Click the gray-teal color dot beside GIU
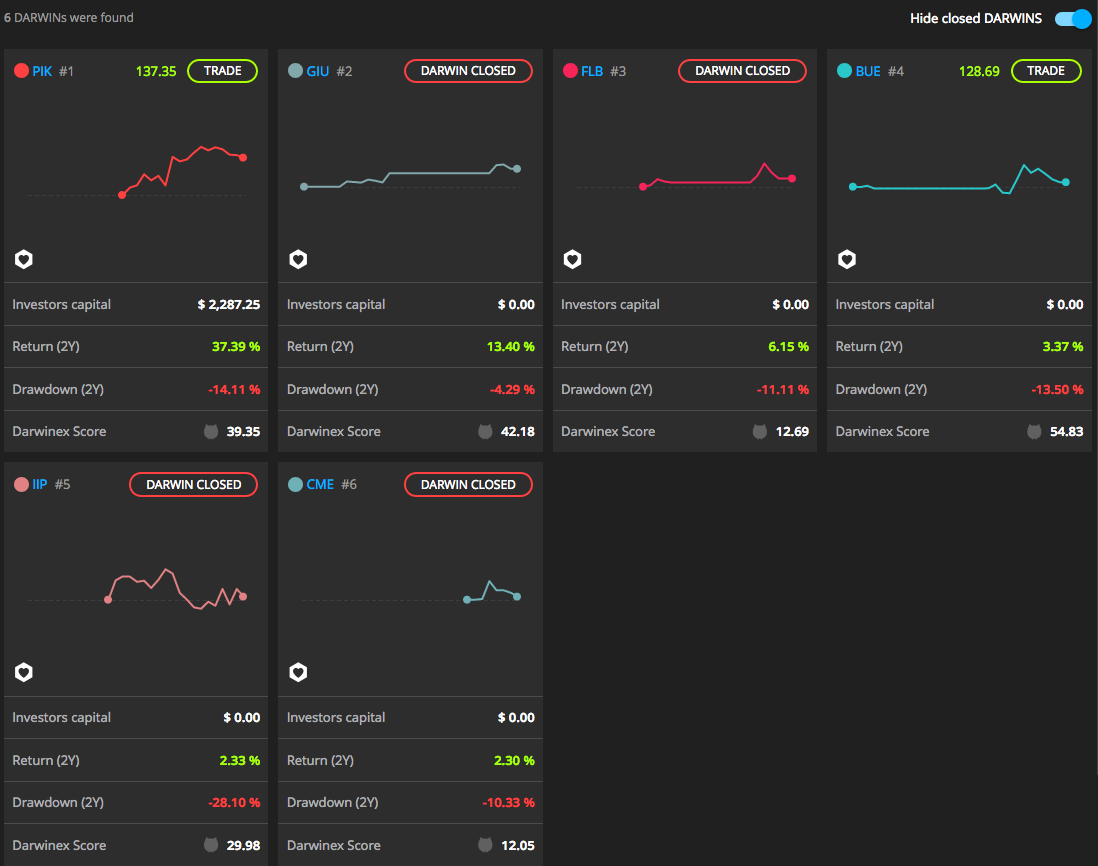The image size is (1098, 866). (296, 71)
